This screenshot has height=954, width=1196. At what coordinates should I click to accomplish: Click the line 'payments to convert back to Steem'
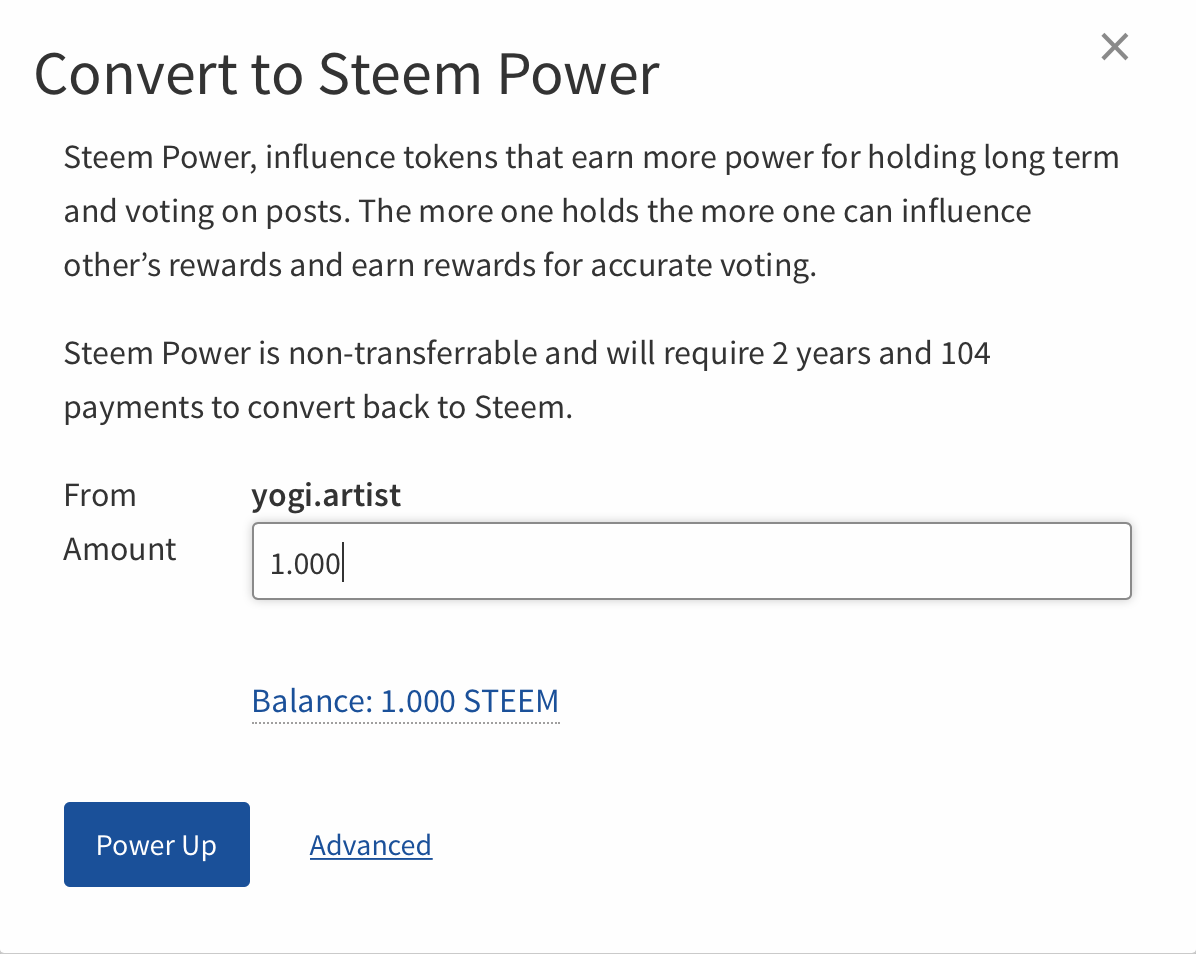coord(317,408)
